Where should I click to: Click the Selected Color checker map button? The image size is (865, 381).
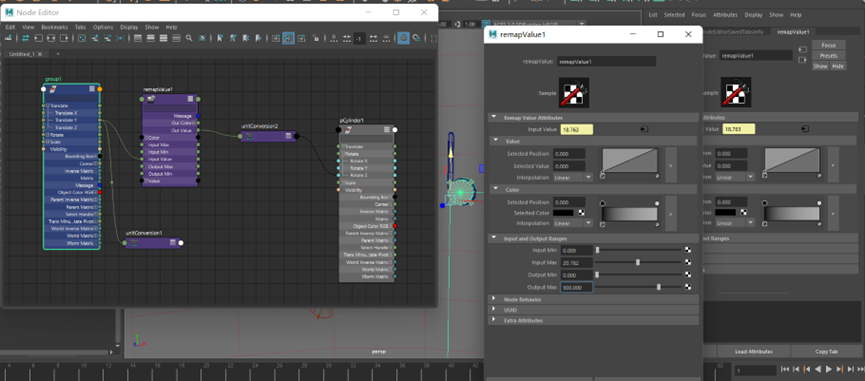(582, 213)
